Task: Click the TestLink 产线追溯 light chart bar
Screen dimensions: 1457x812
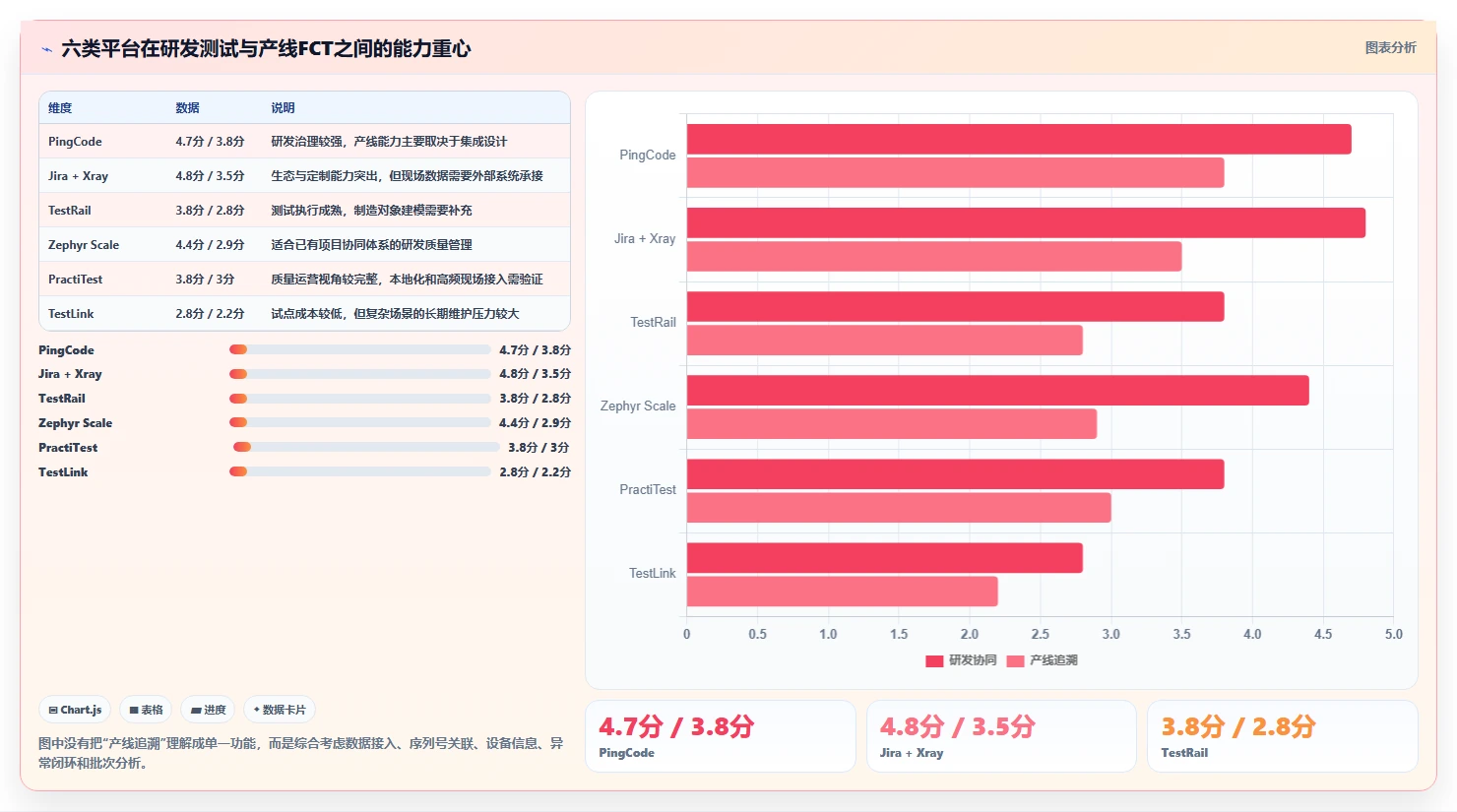Action: pos(843,591)
